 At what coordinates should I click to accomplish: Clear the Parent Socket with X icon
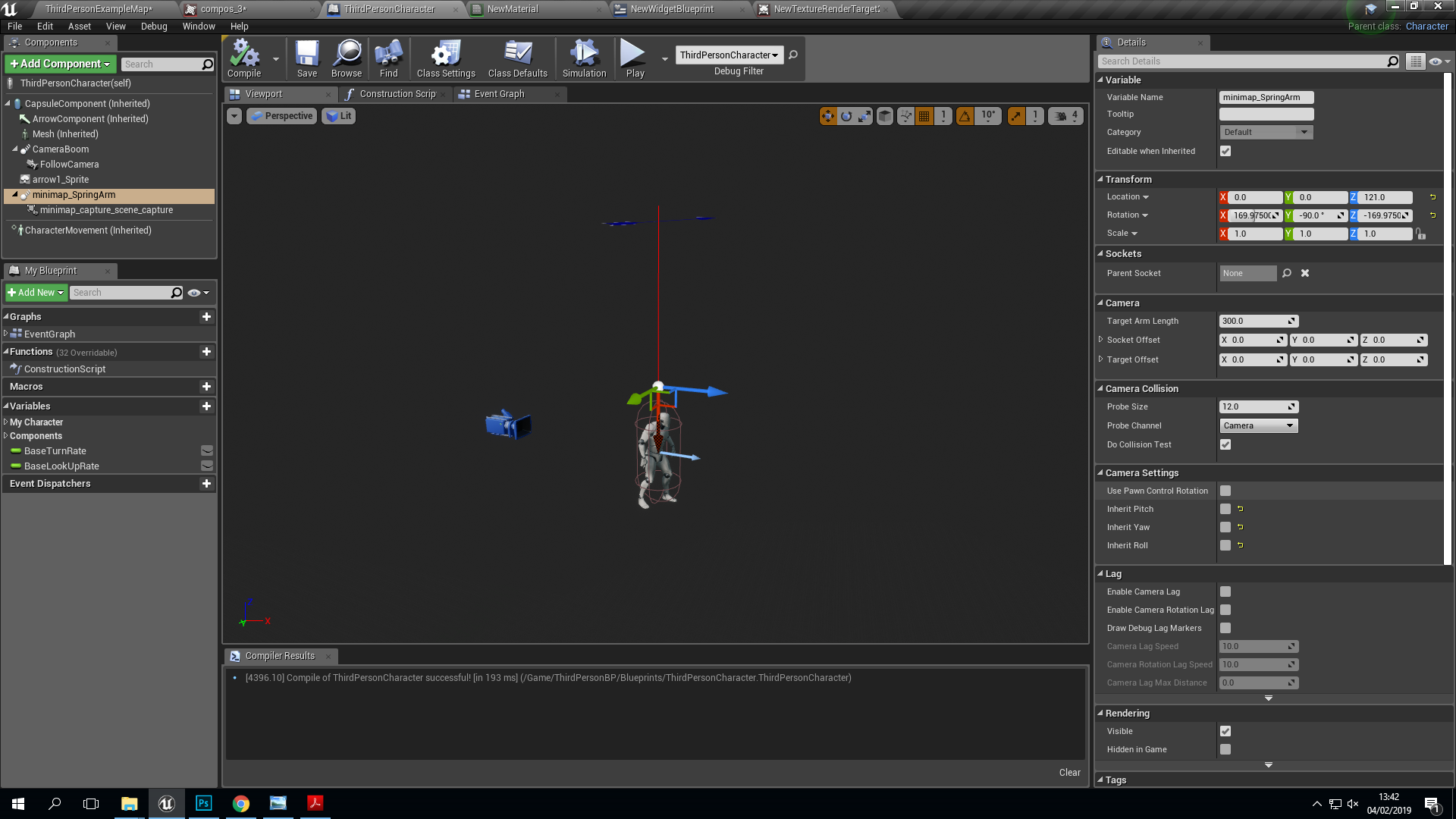(1305, 273)
